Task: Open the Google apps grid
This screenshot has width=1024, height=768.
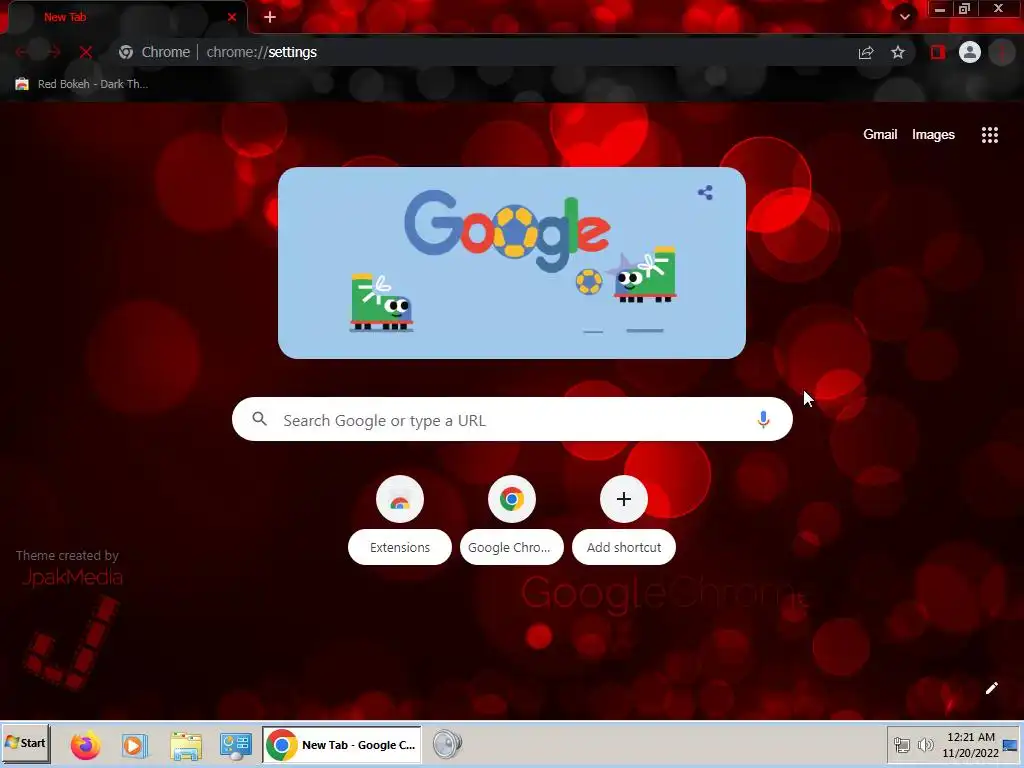Action: tap(989, 135)
